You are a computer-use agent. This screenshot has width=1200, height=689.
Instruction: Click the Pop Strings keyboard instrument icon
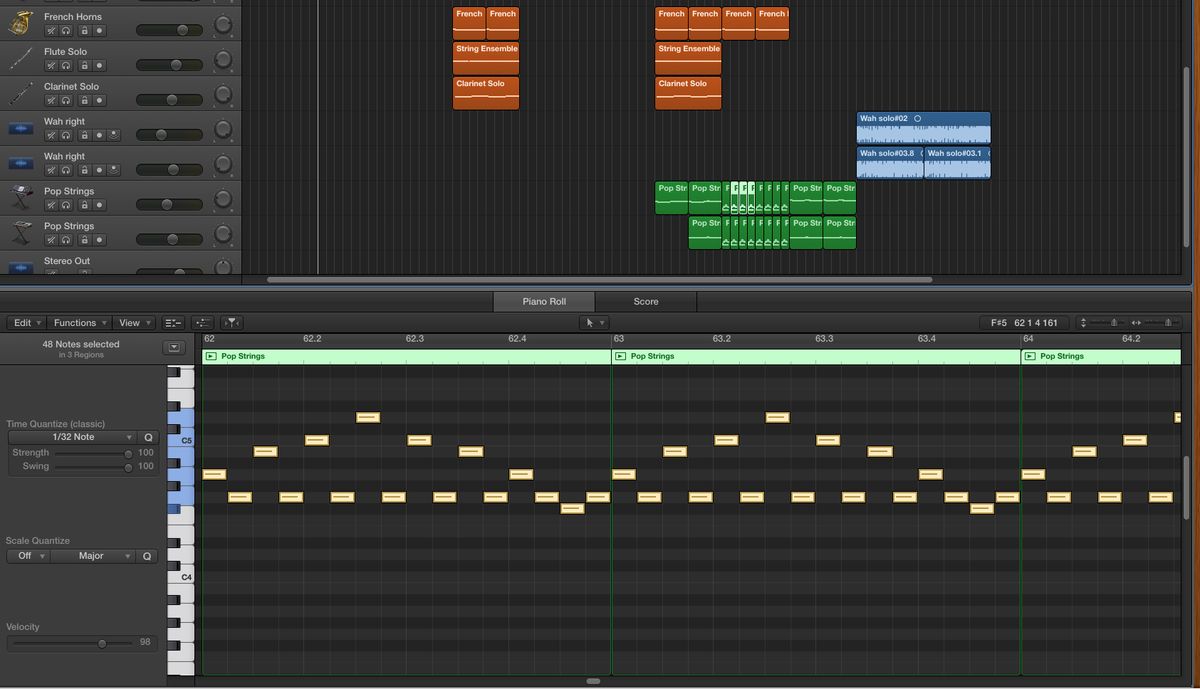(19, 197)
